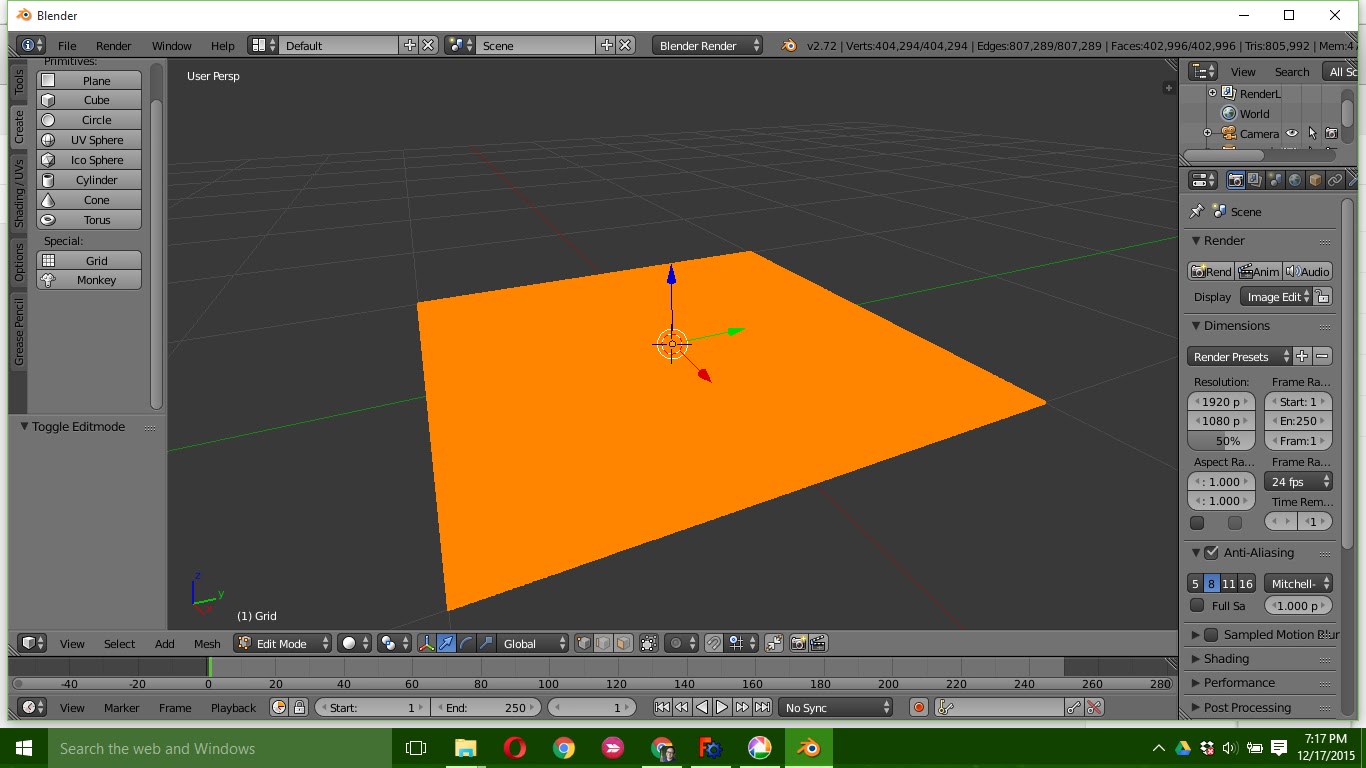Toggle Full Sampling checkbox
Image resolution: width=1366 pixels, height=768 pixels.
click(x=1197, y=605)
